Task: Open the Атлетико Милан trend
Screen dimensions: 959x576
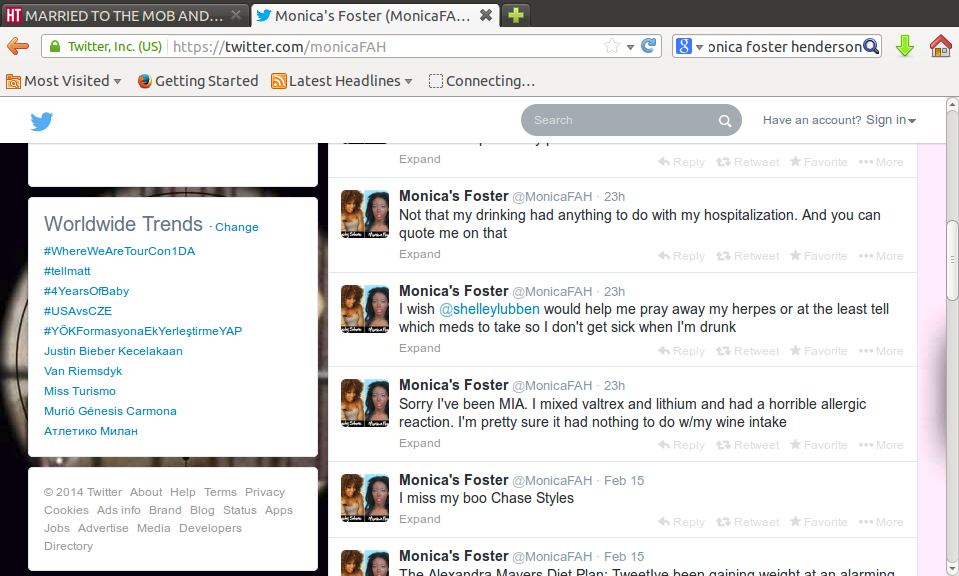Action: 91,431
